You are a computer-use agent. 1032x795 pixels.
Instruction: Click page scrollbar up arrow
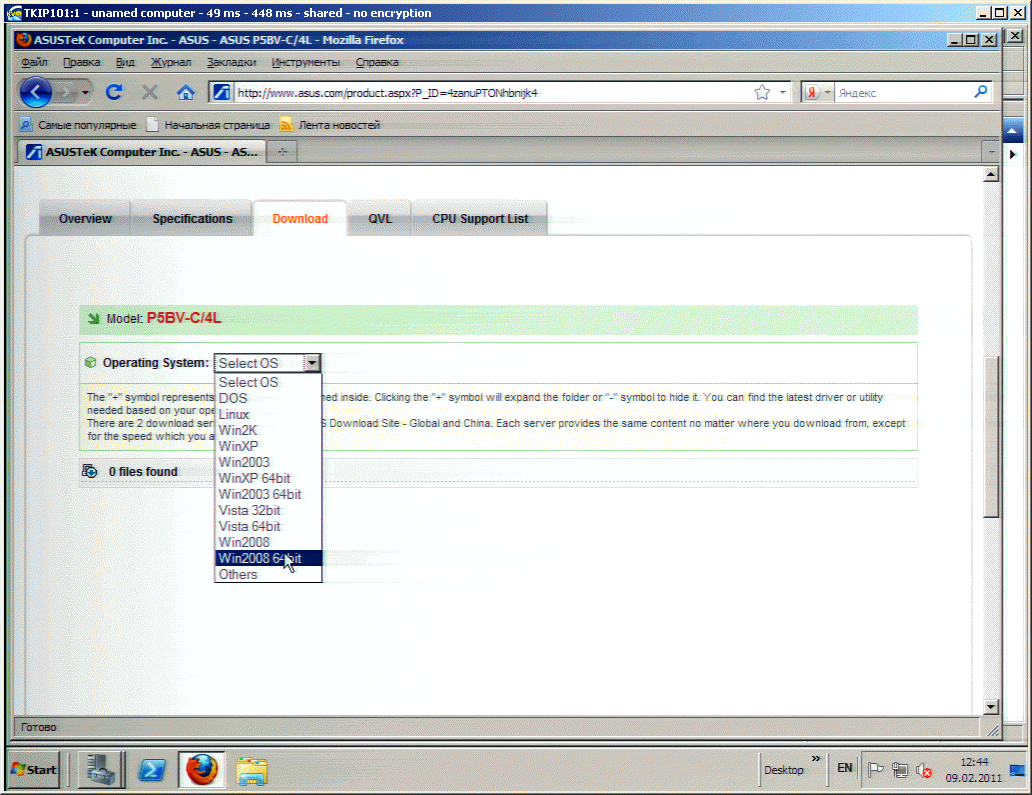click(991, 174)
